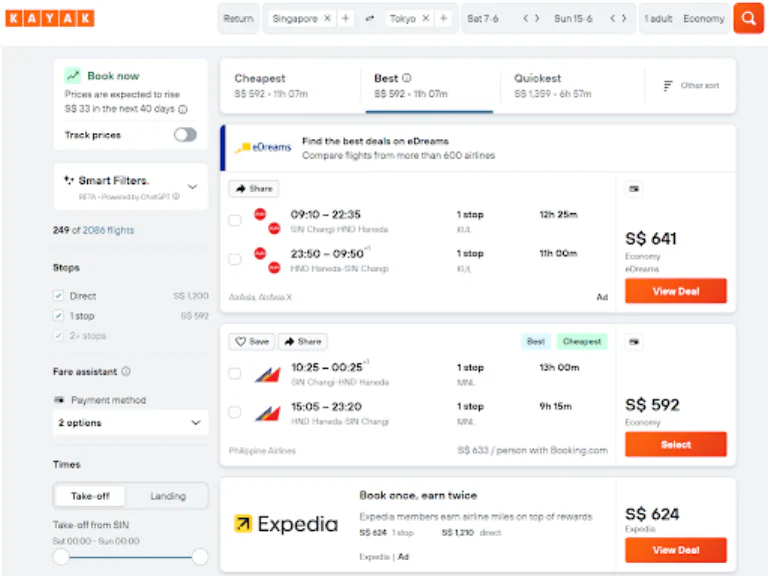Click the plus icon next to Tokyo
Image resolution: width=768 pixels, height=576 pixels.
click(443, 19)
